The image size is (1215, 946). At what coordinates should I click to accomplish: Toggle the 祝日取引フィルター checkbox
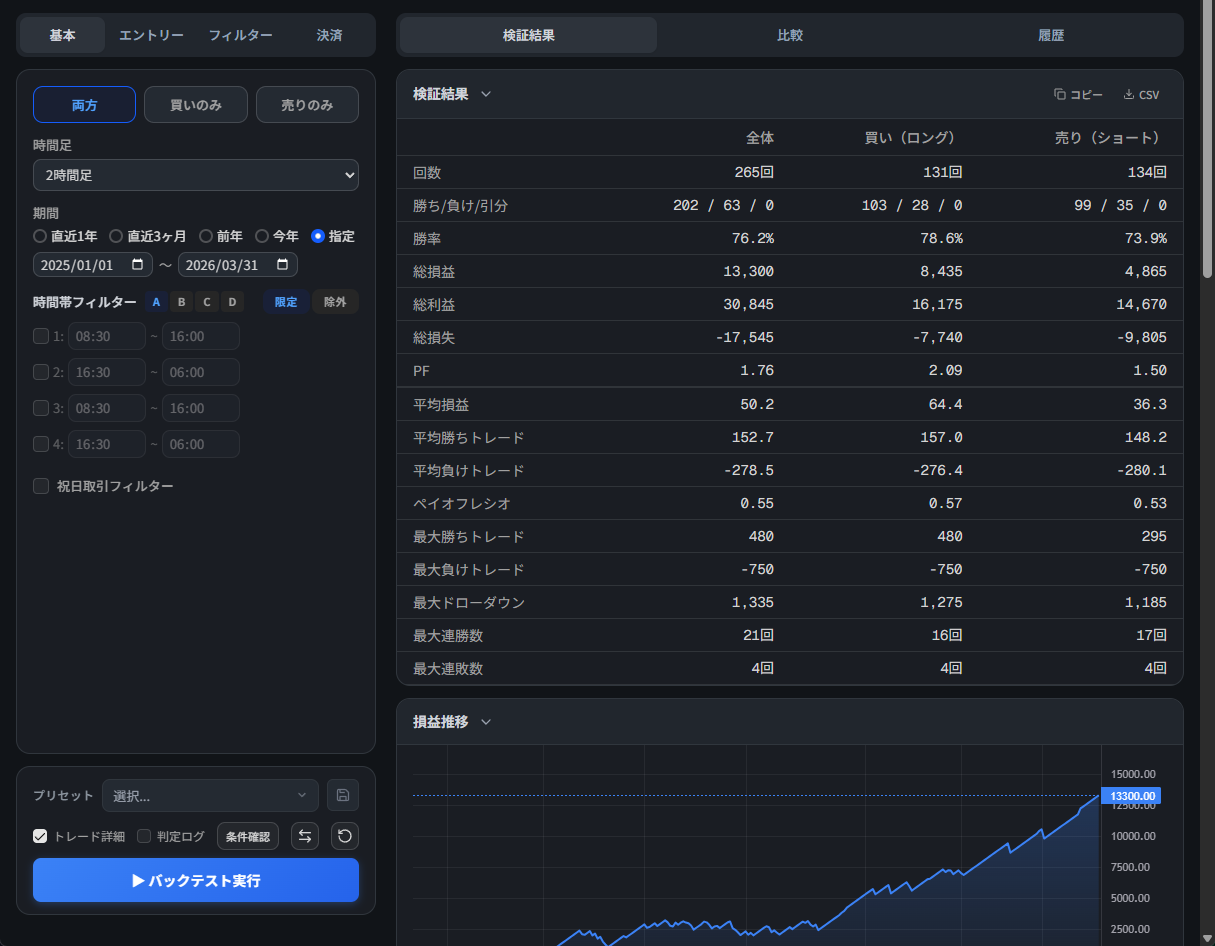(x=41, y=486)
